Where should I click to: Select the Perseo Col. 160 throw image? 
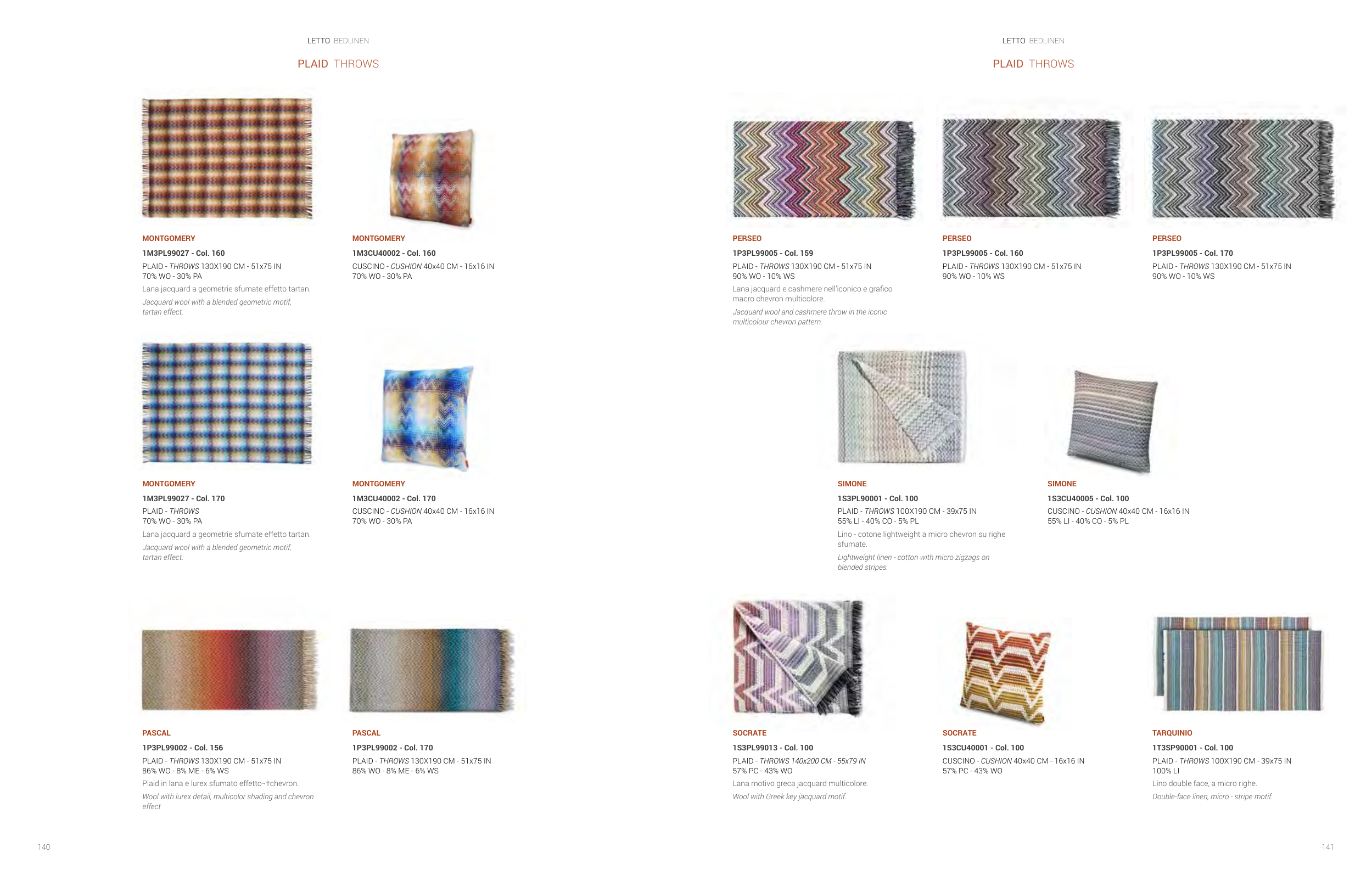1032,169
